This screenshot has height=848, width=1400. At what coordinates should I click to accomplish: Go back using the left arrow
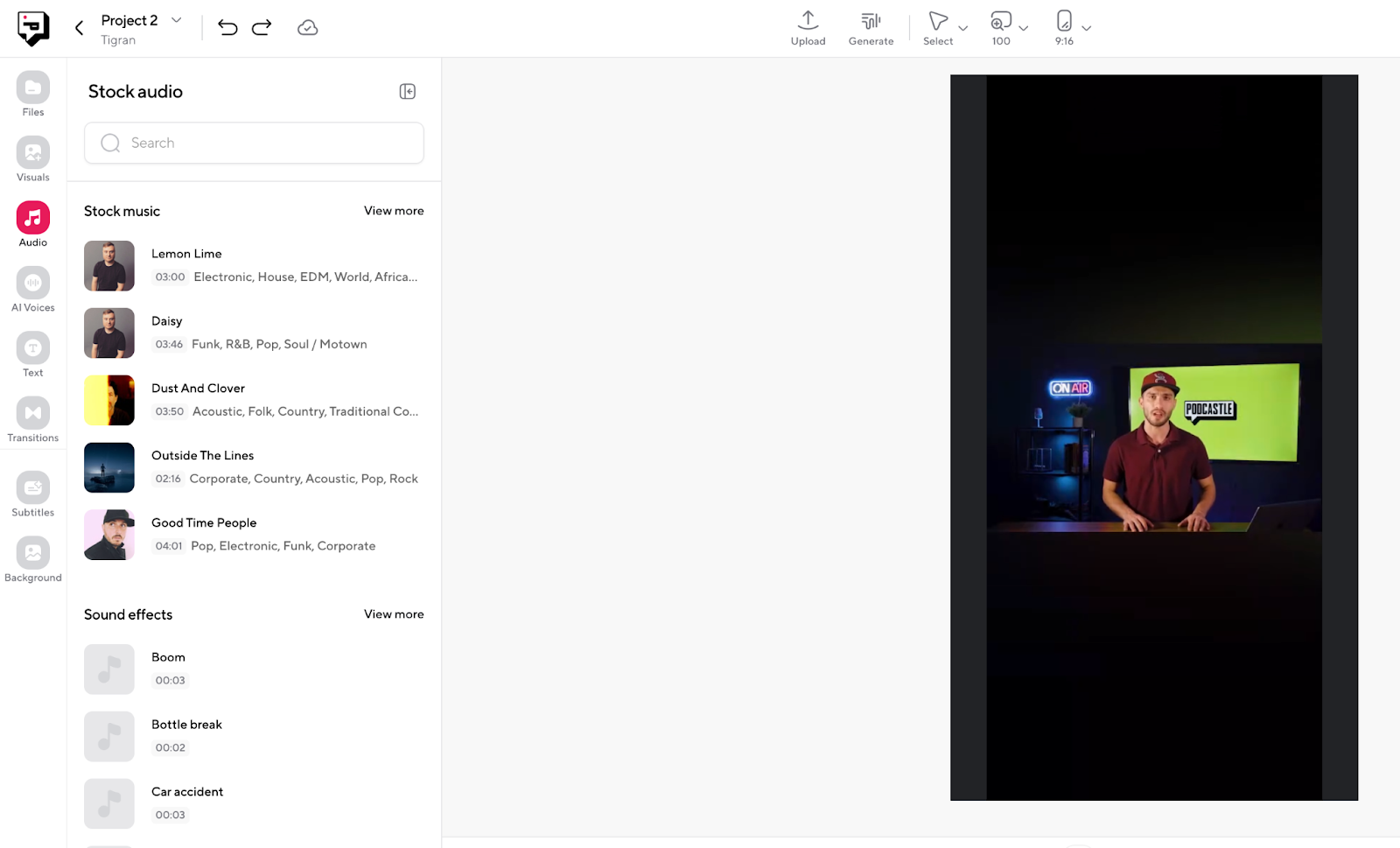click(79, 28)
